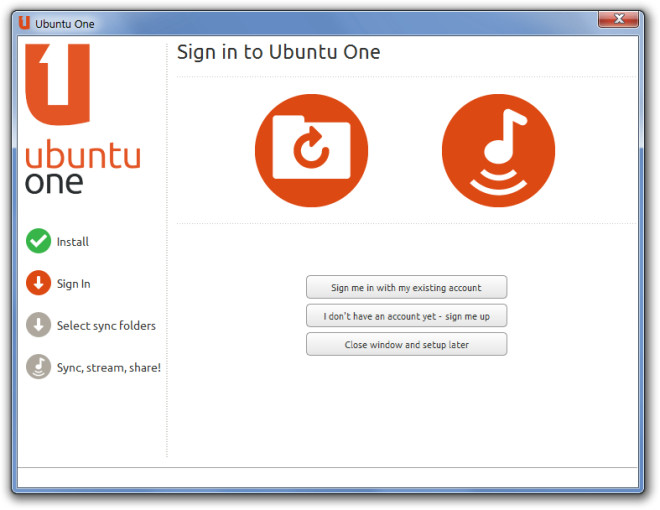Screen dimensions: 660x510
Task: Click the "Sync, stream, share!" step label
Action: click(x=109, y=368)
